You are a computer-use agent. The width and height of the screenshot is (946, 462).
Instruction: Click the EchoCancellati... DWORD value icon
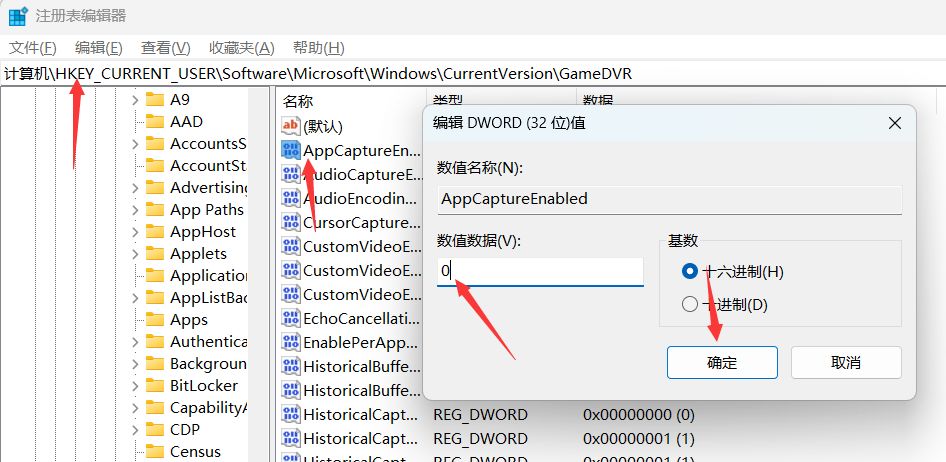(x=291, y=318)
